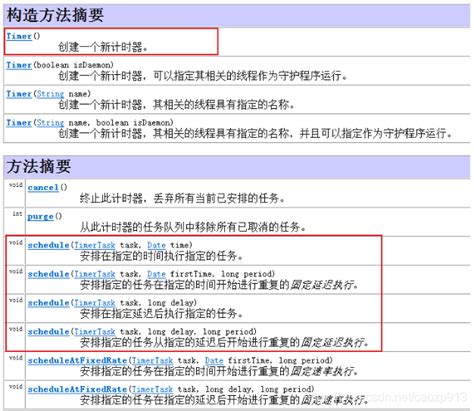This screenshot has width=474, height=411.
Task: Click the 构造方法摘要 section heading
Action: (x=55, y=15)
